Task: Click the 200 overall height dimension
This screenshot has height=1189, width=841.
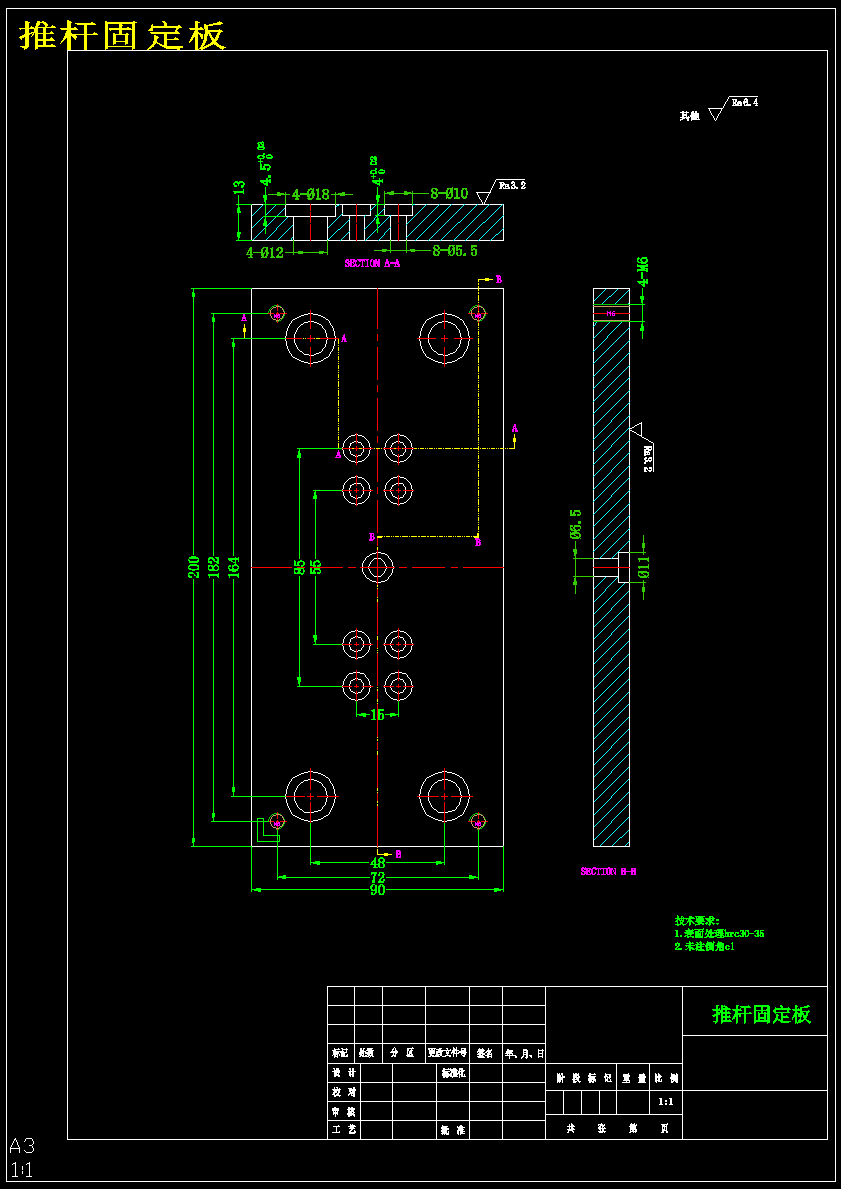Action: point(194,566)
